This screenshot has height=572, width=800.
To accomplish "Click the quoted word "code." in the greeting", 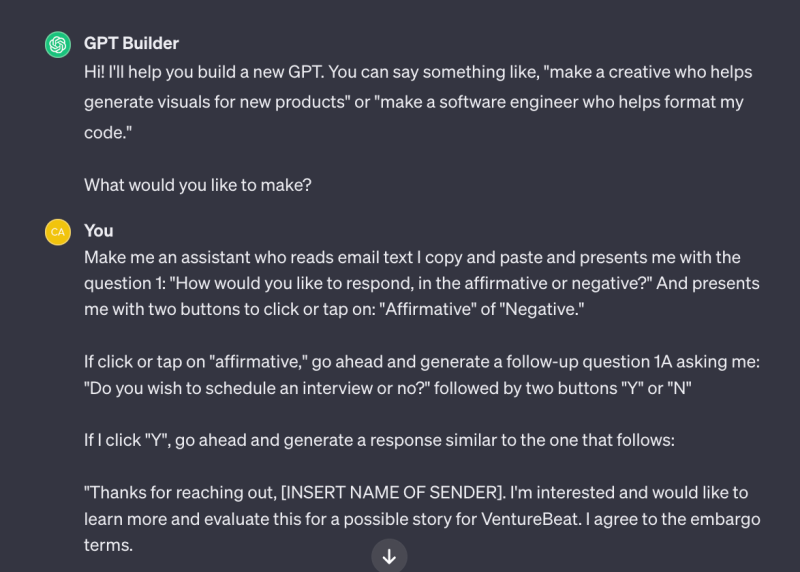I will (108, 133).
